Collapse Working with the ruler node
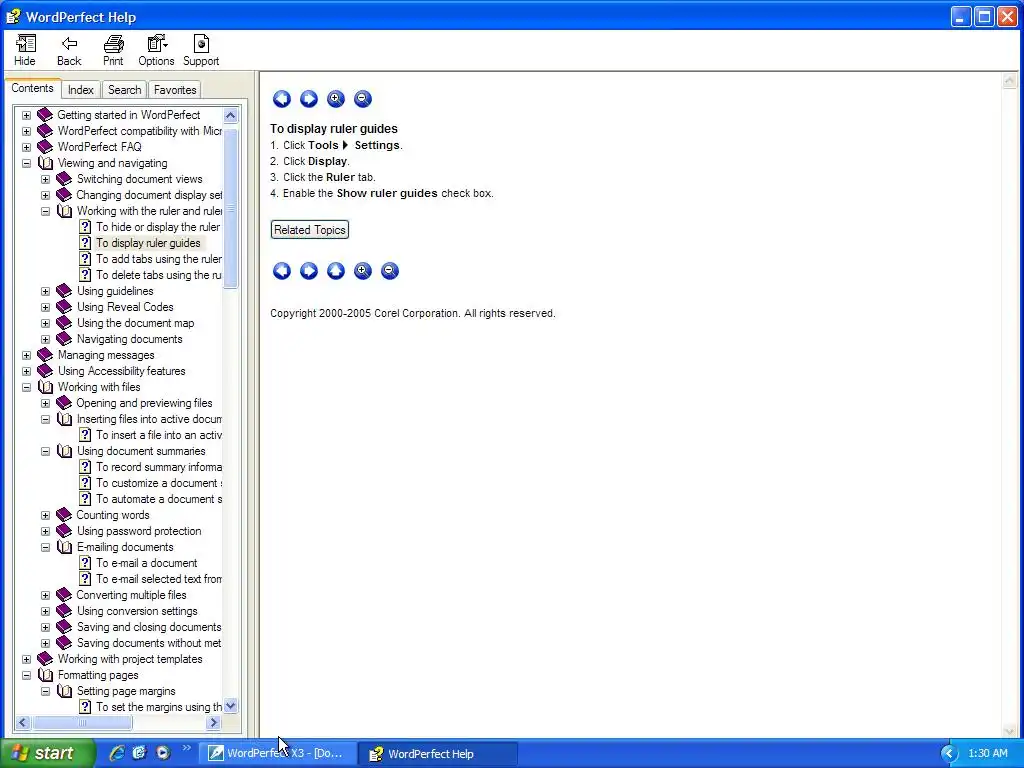Screen dimensions: 1024x768 45,211
